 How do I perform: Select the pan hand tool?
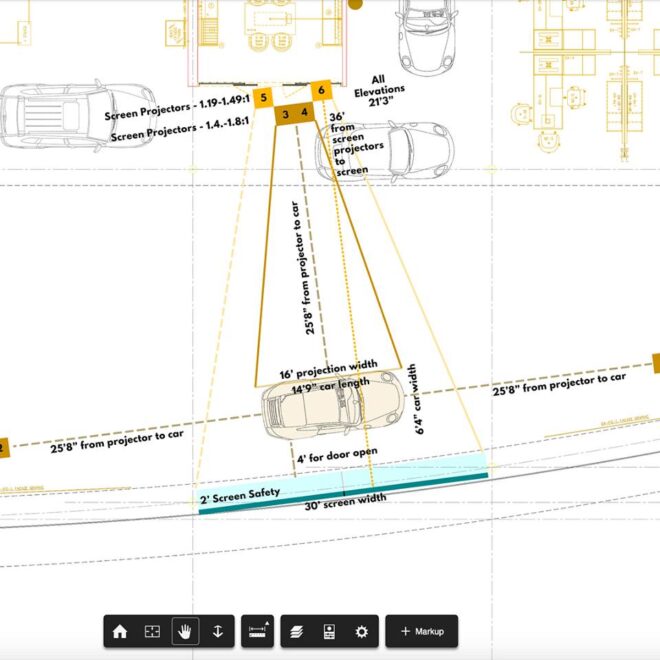185,631
